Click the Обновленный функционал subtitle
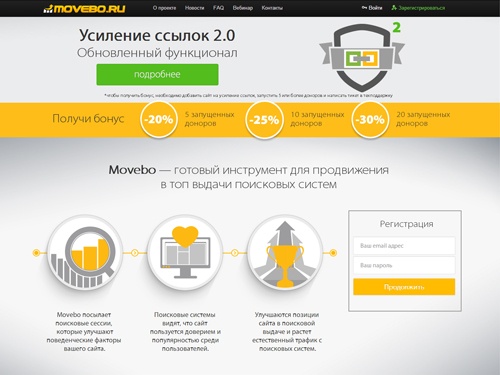 pos(157,53)
